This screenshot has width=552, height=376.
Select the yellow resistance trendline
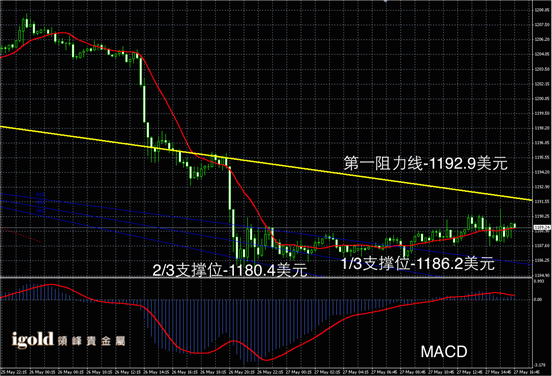click(266, 163)
